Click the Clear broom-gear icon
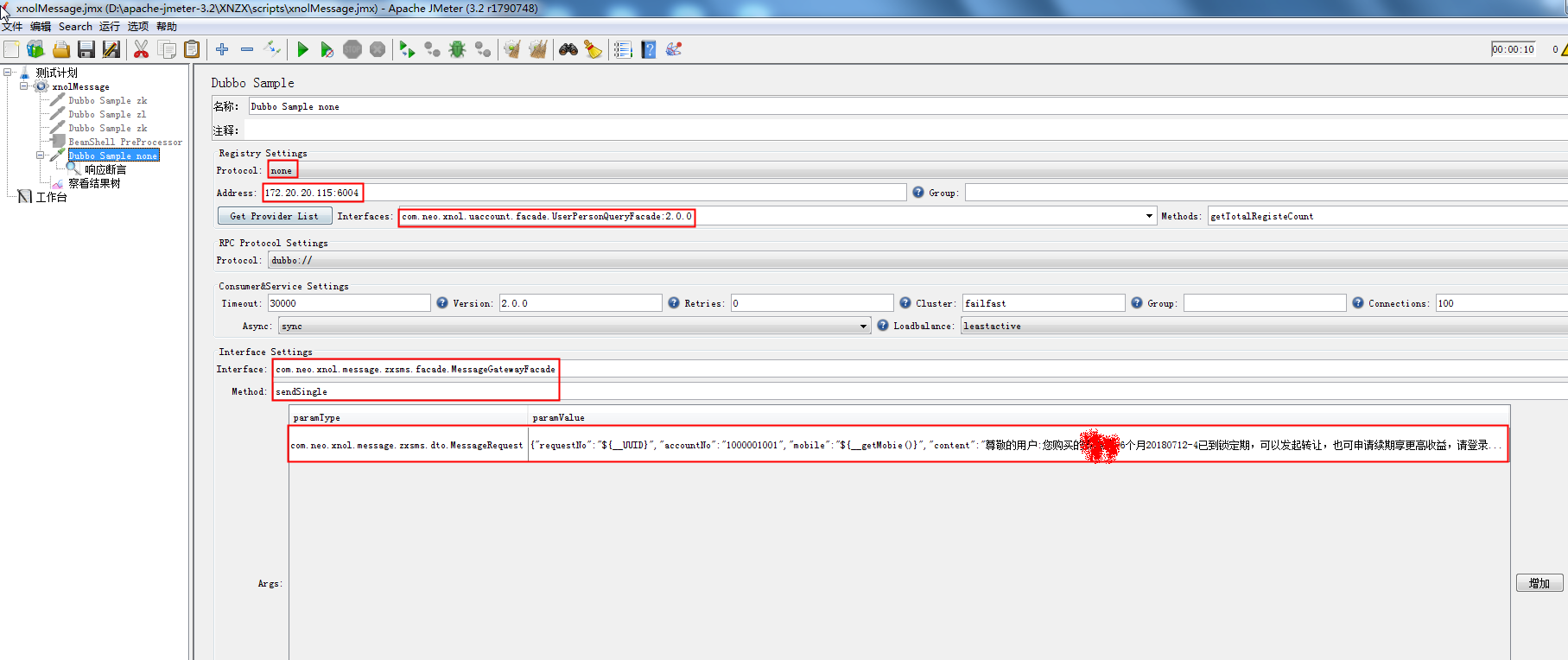The height and width of the screenshot is (660, 1568). coord(512,49)
